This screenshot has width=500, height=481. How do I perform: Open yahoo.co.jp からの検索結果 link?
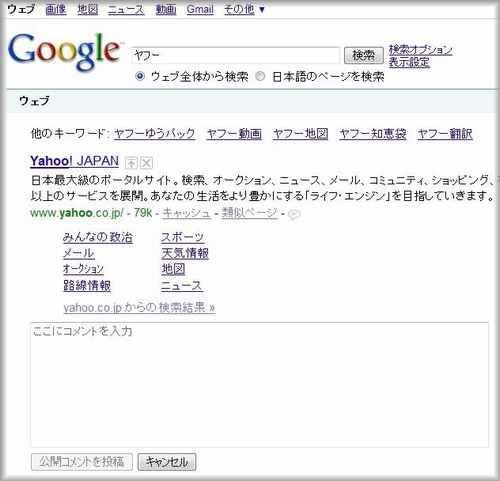point(139,307)
